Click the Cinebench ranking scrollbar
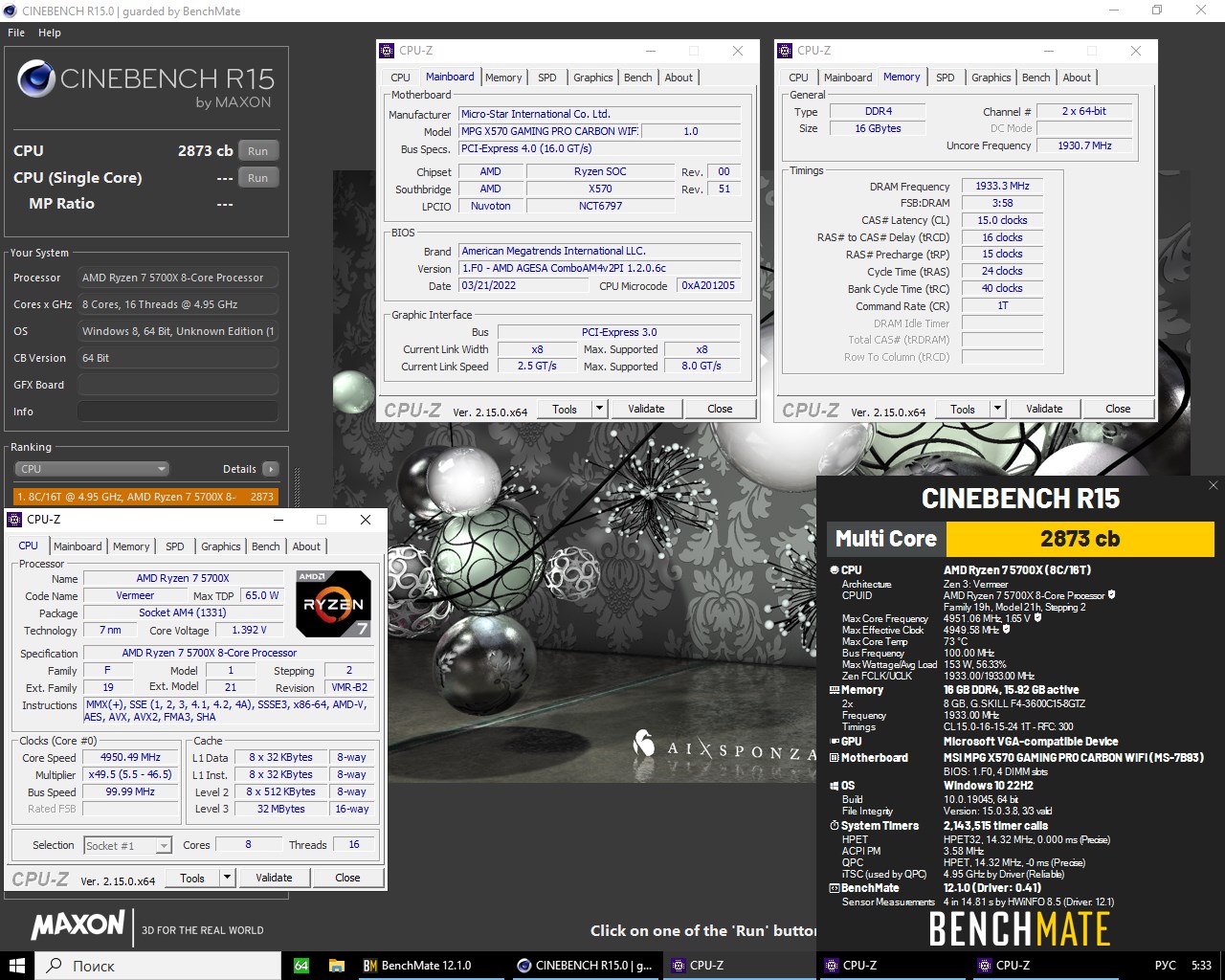This screenshot has height=980, width=1225. (x=297, y=488)
